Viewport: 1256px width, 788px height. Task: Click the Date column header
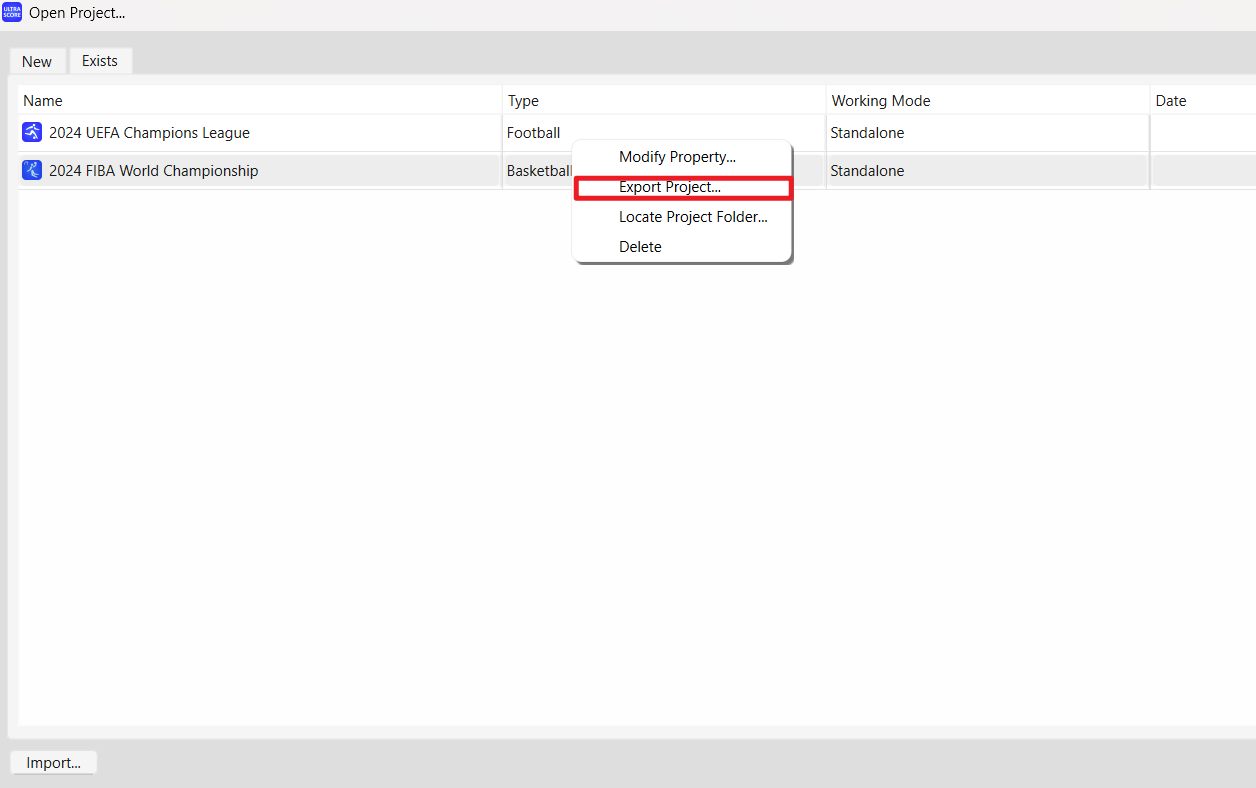coord(1171,101)
